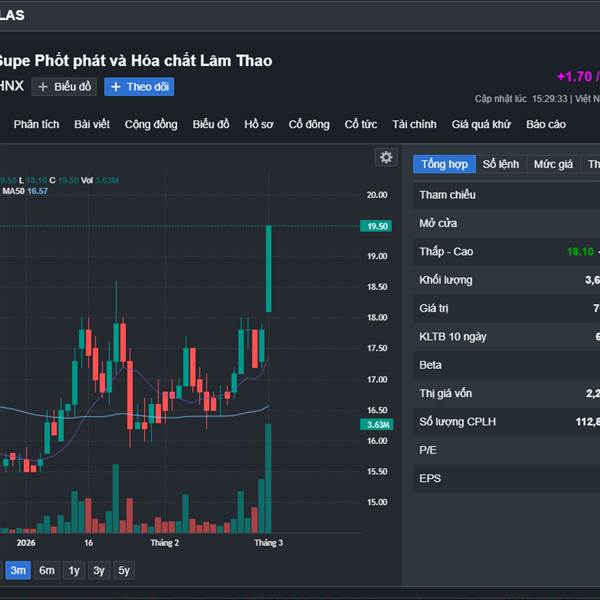The image size is (600, 600).
Task: Switch to Biểu đồ in navigation bar
Action: tap(211, 124)
